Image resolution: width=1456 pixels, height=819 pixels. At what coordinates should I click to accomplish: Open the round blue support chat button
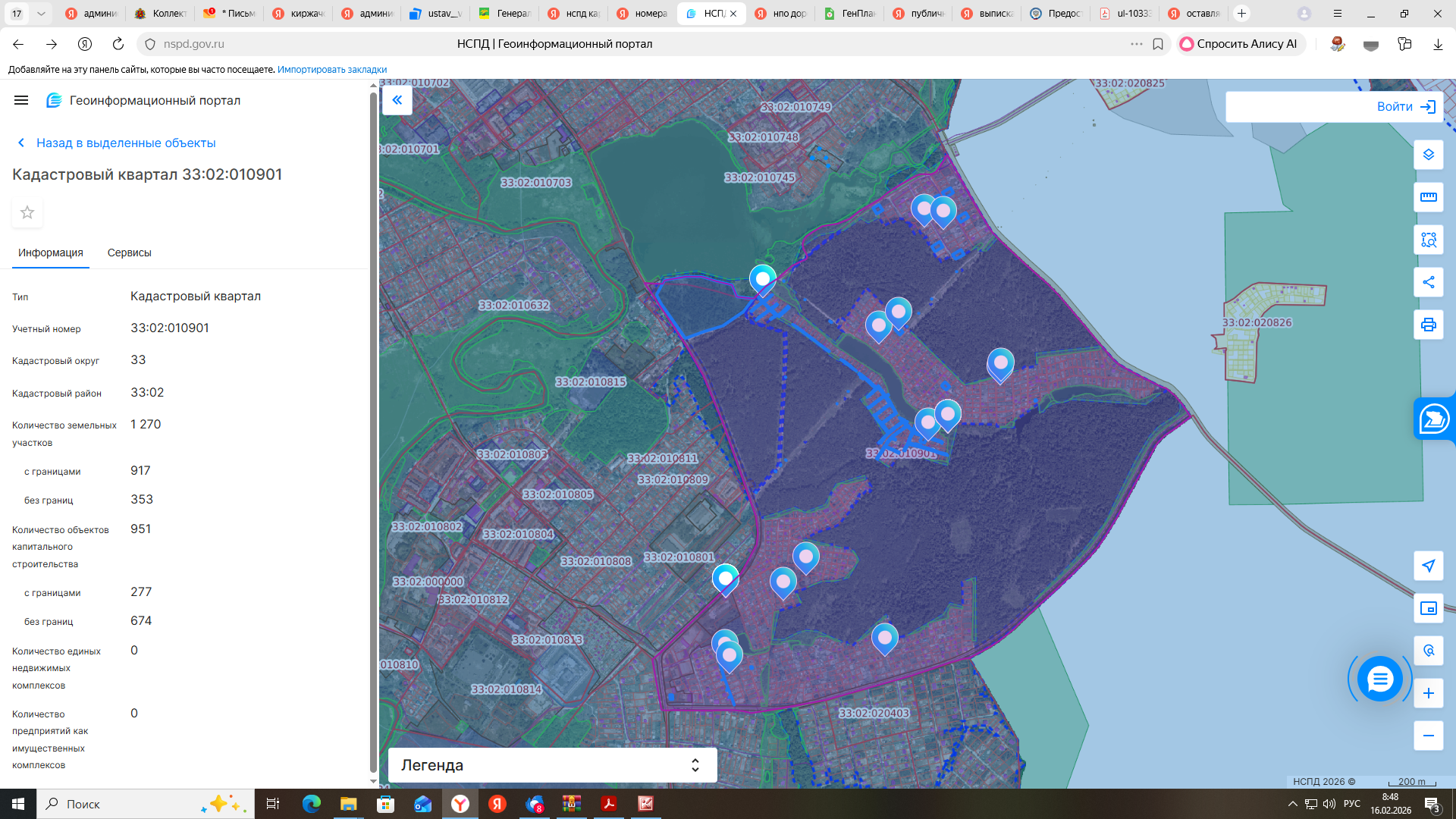tap(1379, 679)
